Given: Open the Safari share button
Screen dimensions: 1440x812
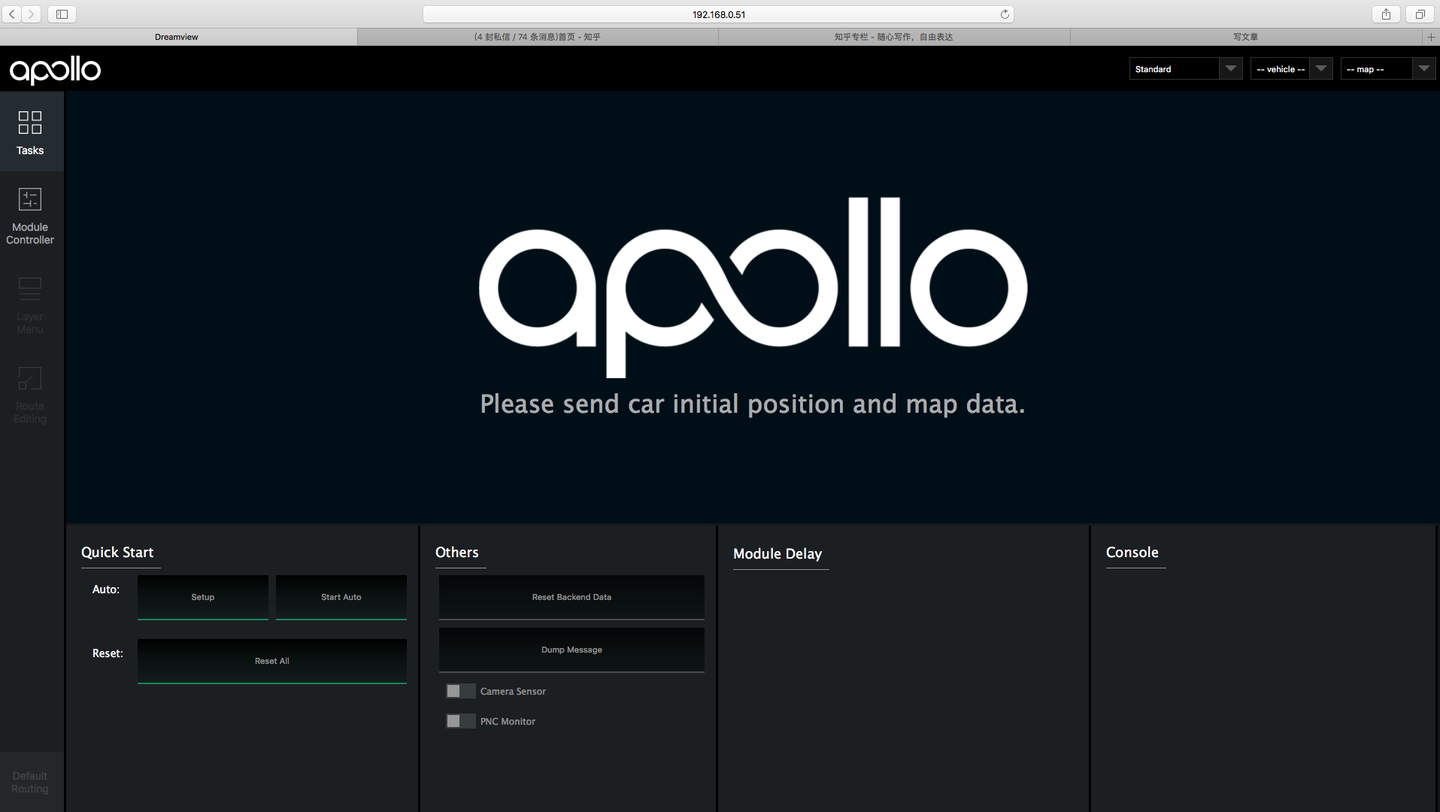Looking at the screenshot, I should [1386, 14].
